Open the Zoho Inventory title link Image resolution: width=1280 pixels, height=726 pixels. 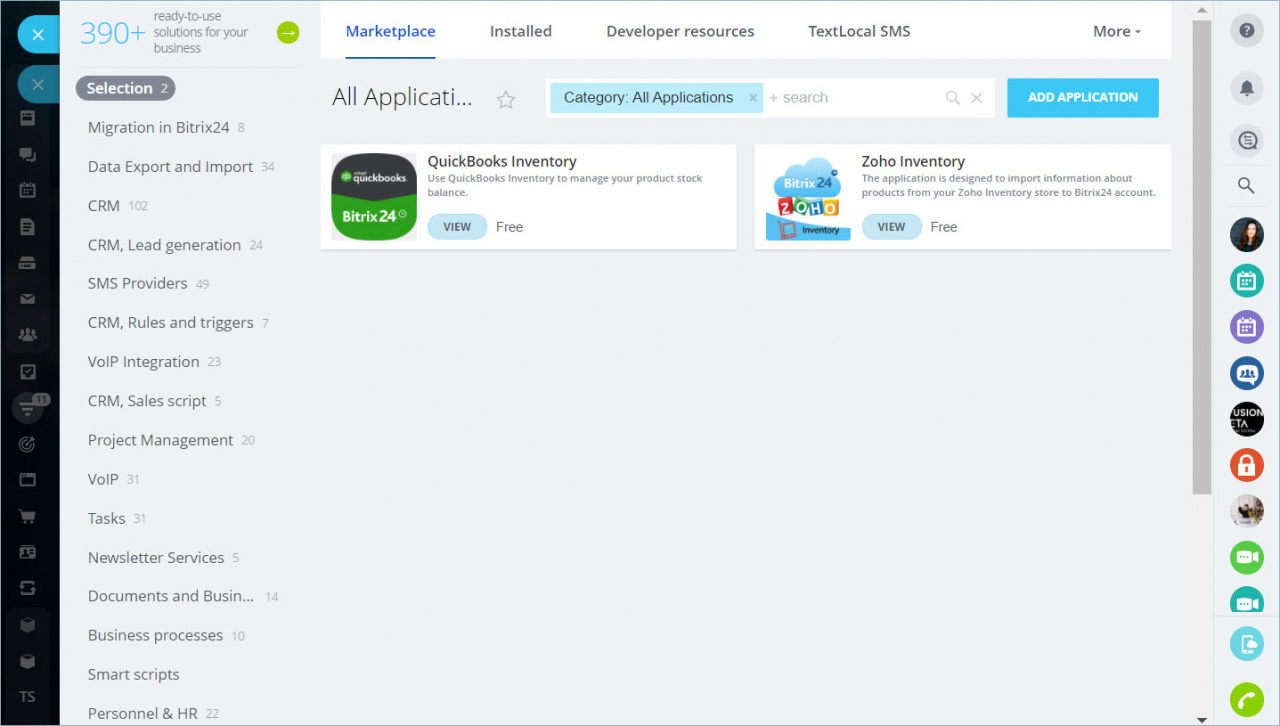(913, 161)
